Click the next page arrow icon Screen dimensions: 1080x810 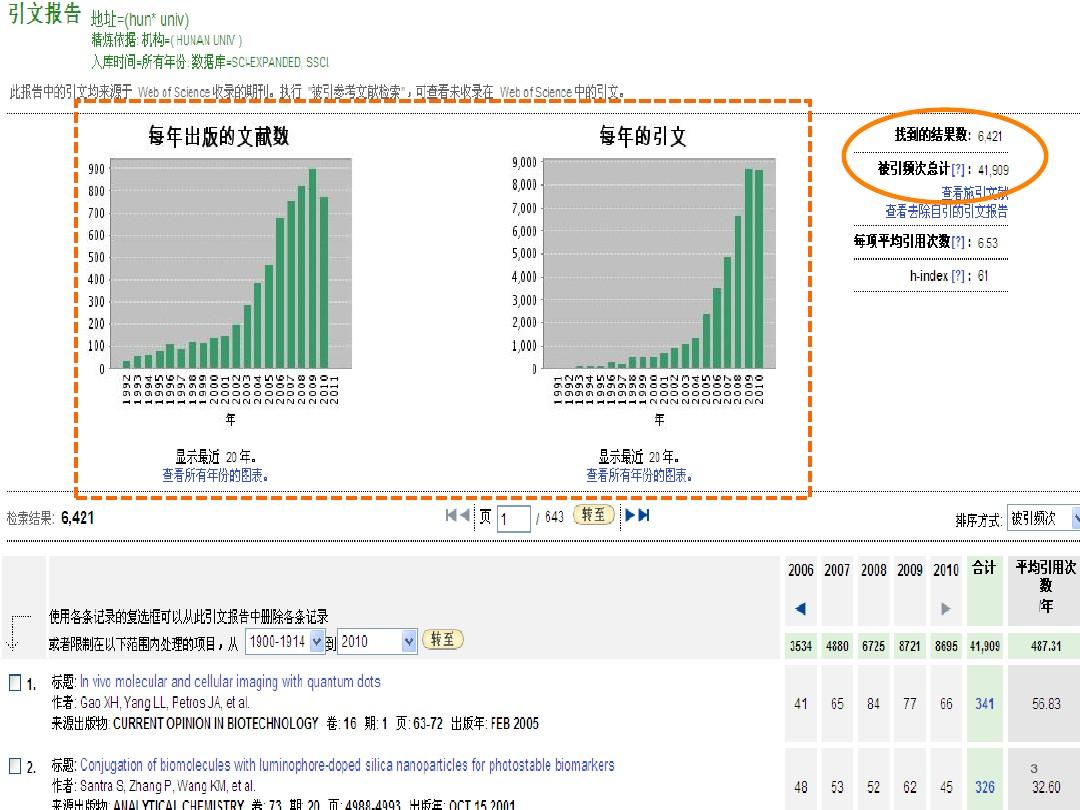[x=630, y=515]
